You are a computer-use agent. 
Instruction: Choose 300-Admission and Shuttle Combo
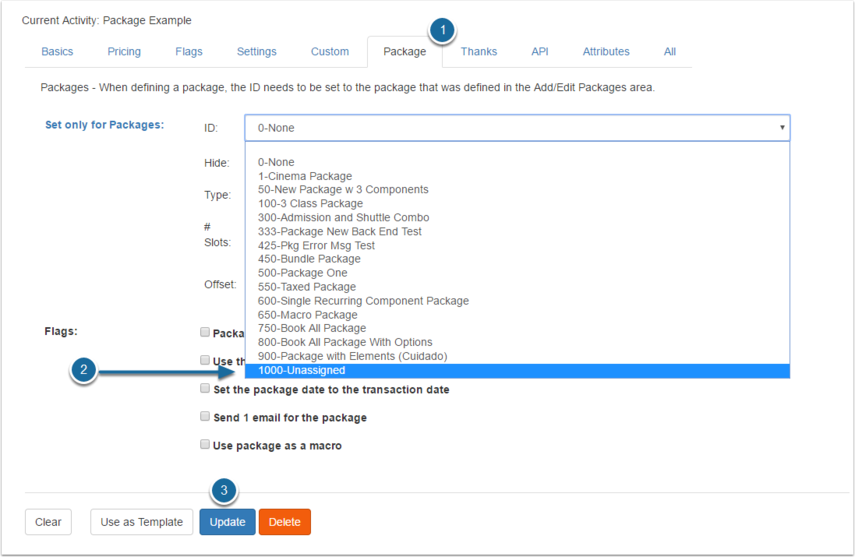[517, 217]
